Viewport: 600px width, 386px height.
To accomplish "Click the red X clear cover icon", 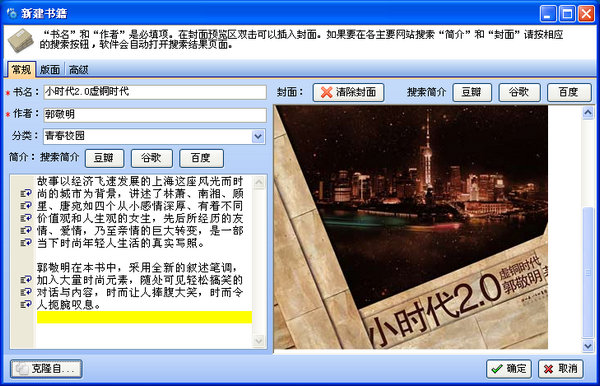I will click(x=326, y=92).
